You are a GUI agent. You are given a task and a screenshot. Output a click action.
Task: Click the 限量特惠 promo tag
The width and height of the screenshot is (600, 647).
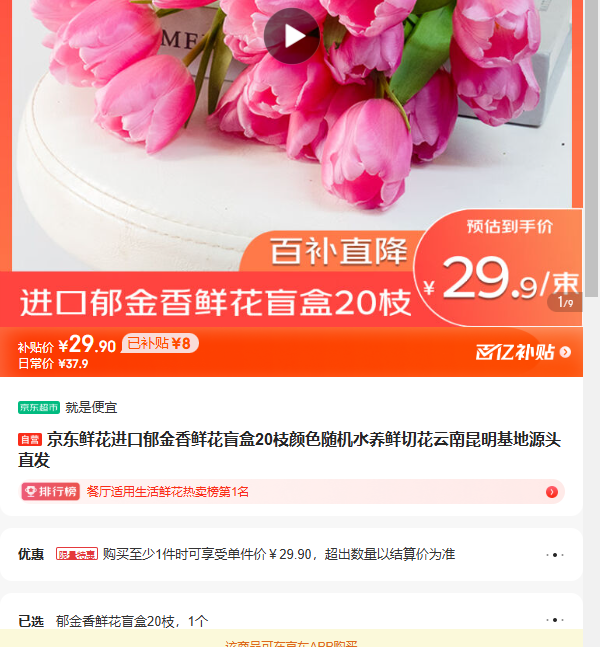77,554
